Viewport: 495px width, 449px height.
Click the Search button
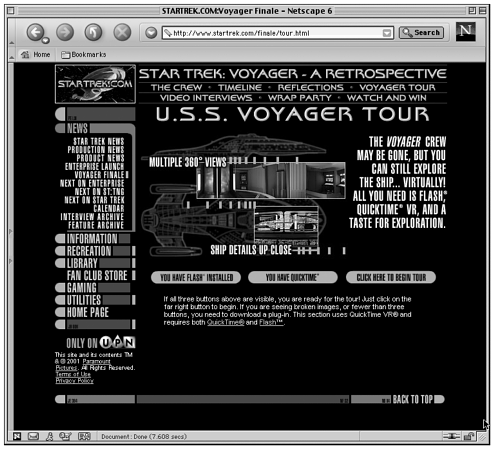(421, 33)
